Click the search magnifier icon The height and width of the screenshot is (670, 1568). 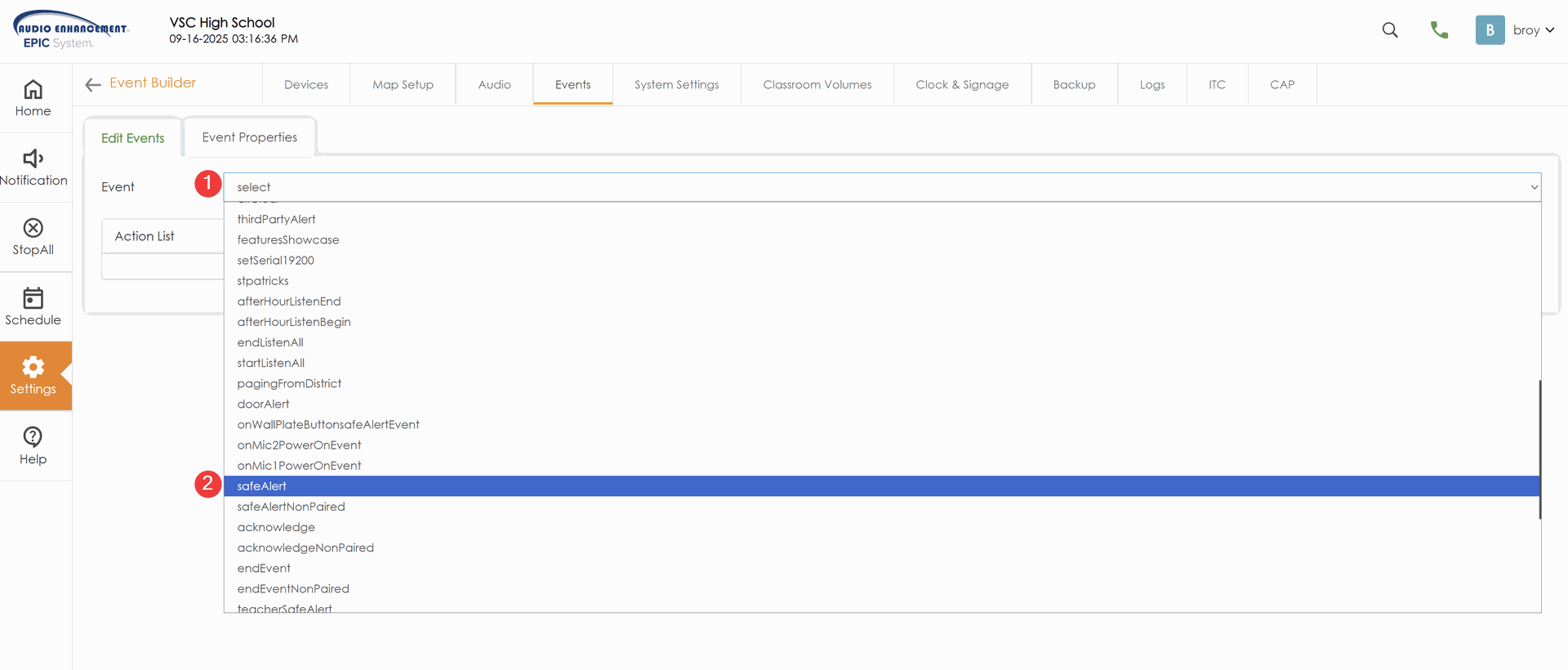(1389, 30)
